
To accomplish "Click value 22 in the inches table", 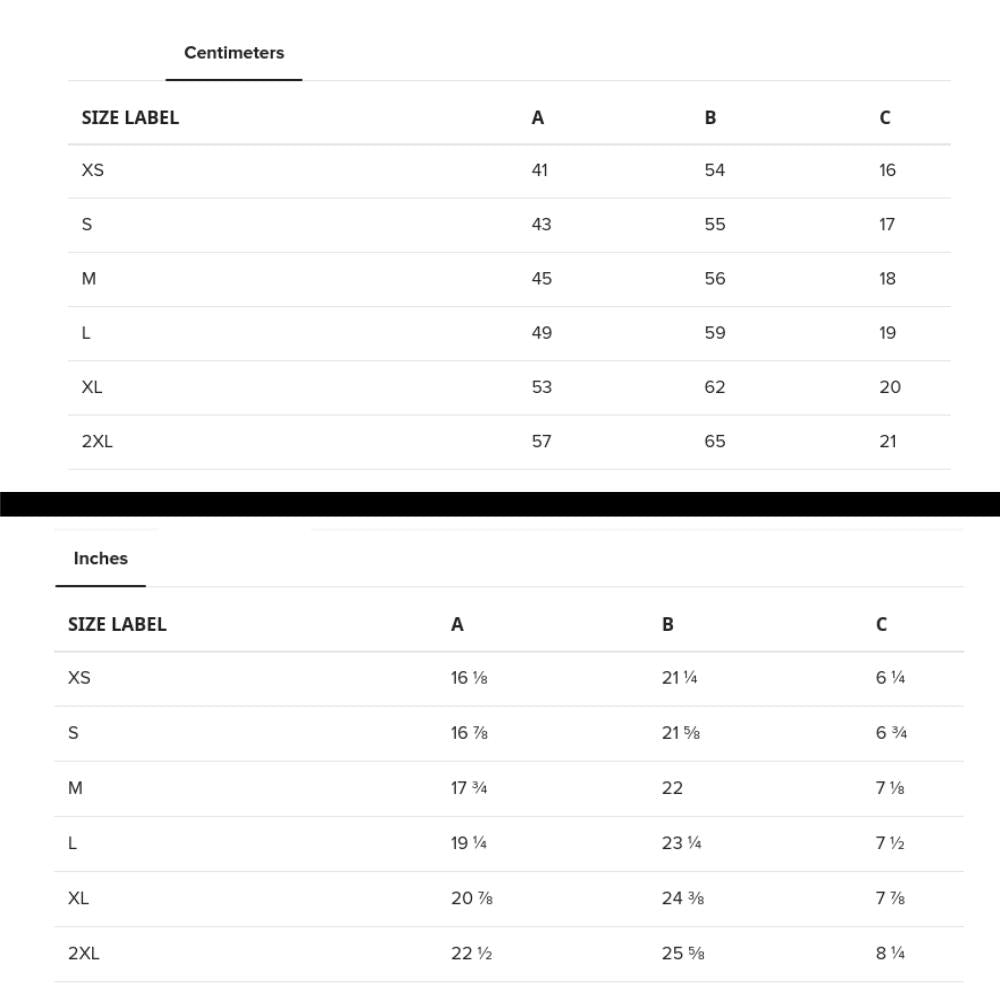I will tap(672, 788).
